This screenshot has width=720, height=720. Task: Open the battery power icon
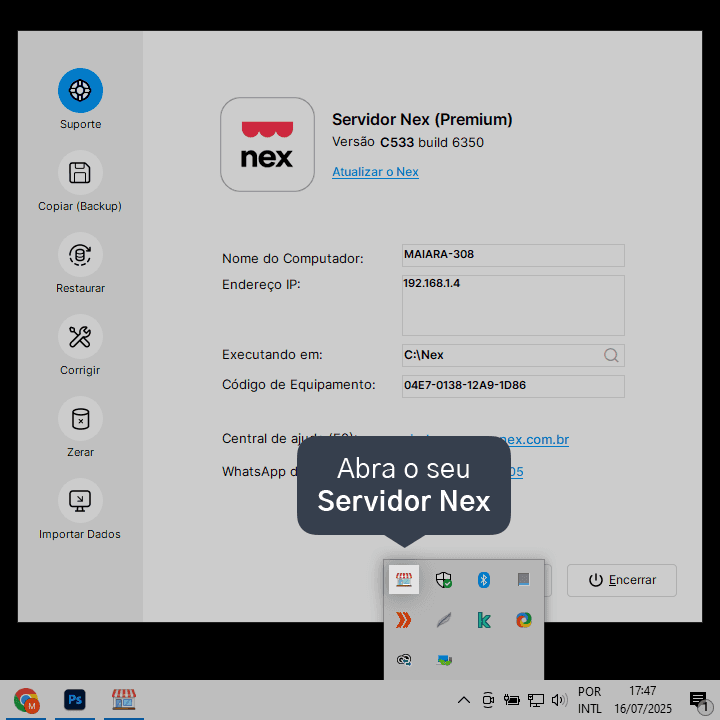click(511, 700)
